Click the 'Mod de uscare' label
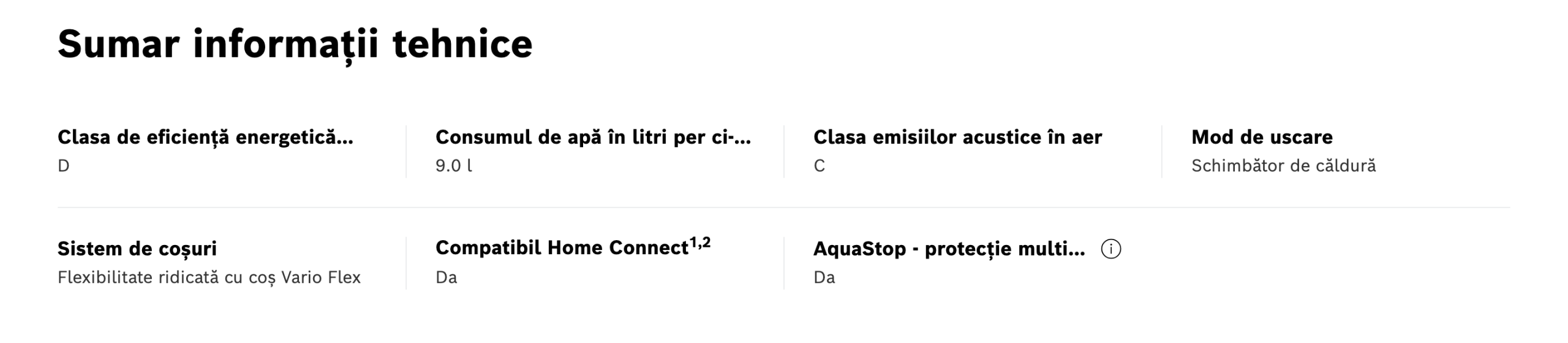Viewport: 1568px width, 343px height. click(1262, 137)
